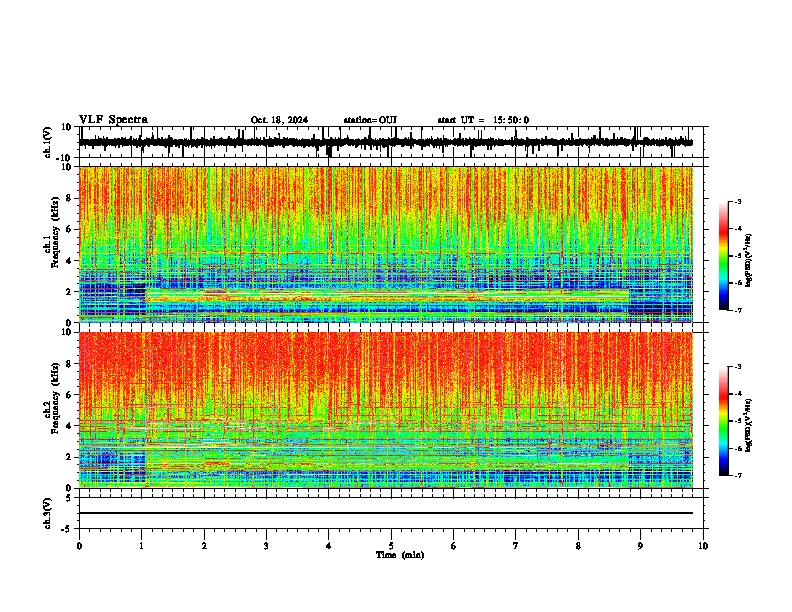
Task: Click the "Time (min)" axis label
Action: tap(400, 555)
